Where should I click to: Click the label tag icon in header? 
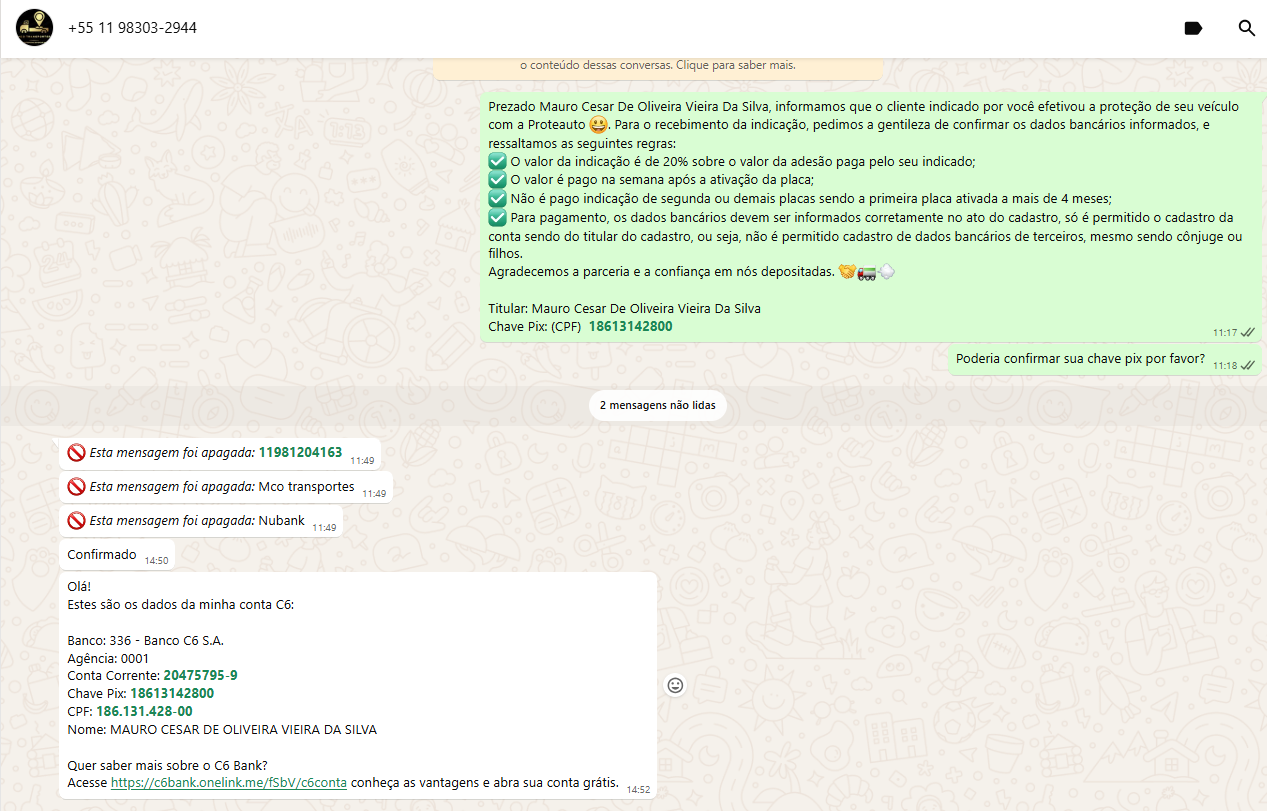(1193, 28)
